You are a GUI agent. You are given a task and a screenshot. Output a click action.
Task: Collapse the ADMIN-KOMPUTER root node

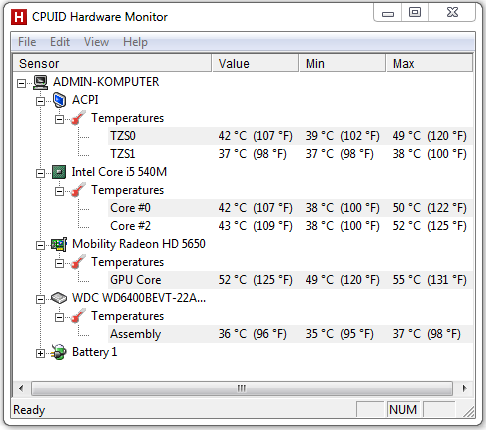pyautogui.click(x=21, y=84)
